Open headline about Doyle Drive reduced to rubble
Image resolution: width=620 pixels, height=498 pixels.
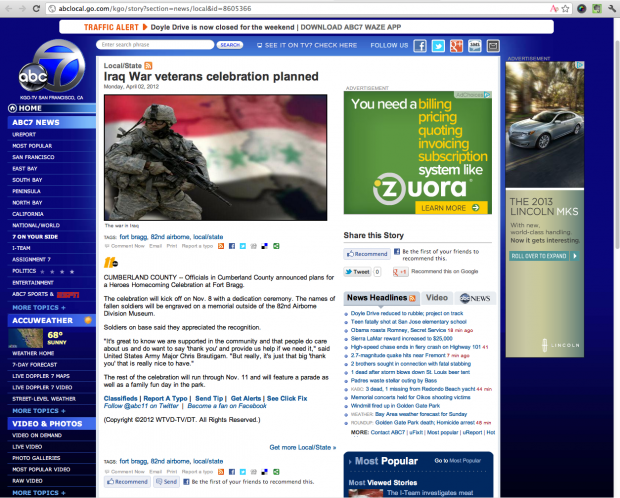pyautogui.click(x=407, y=313)
